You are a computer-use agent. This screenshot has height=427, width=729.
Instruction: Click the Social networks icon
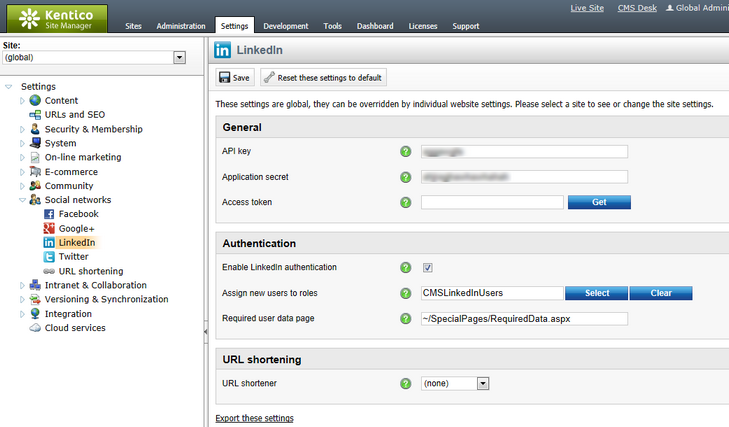[x=35, y=200]
